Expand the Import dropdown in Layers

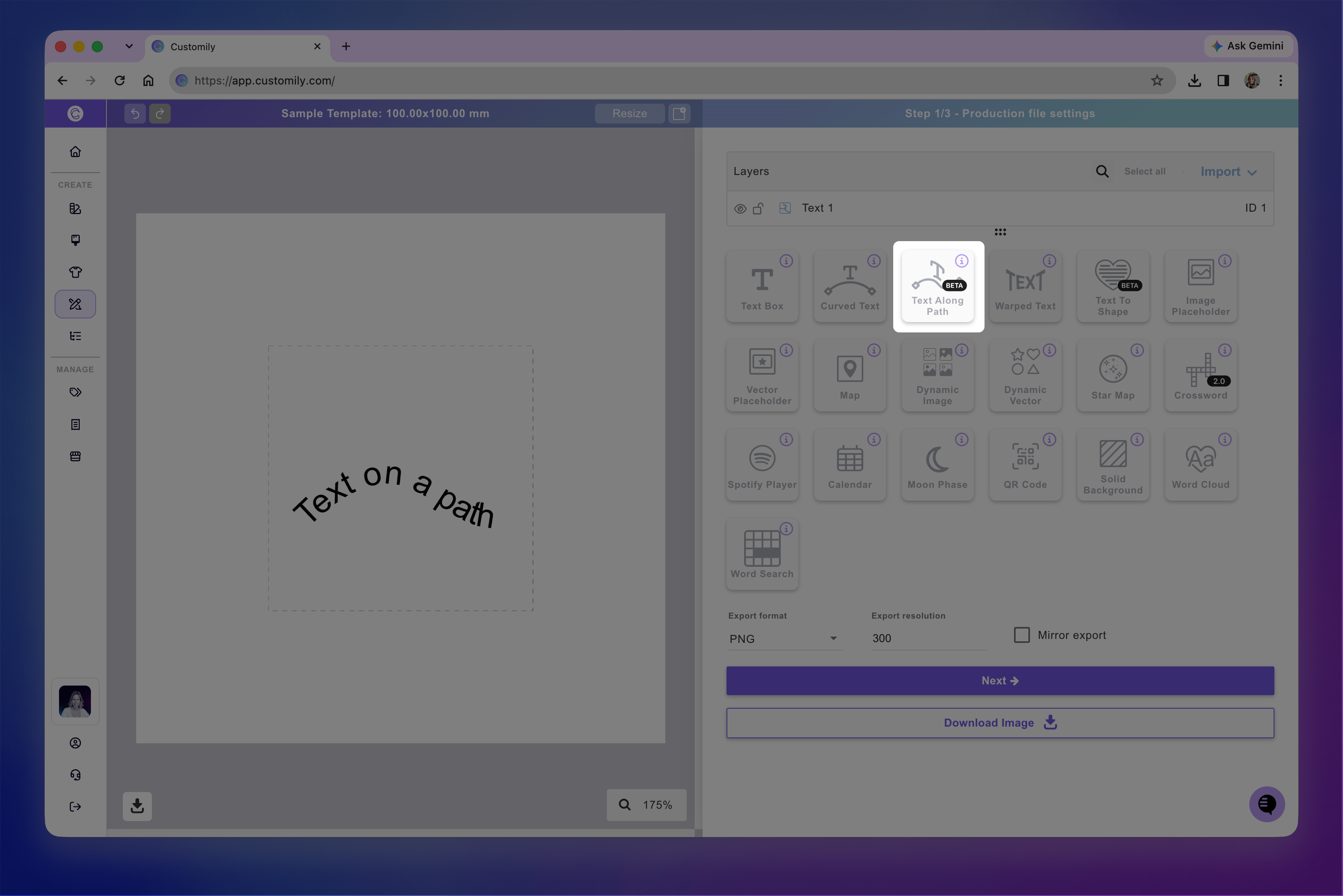click(x=1229, y=171)
